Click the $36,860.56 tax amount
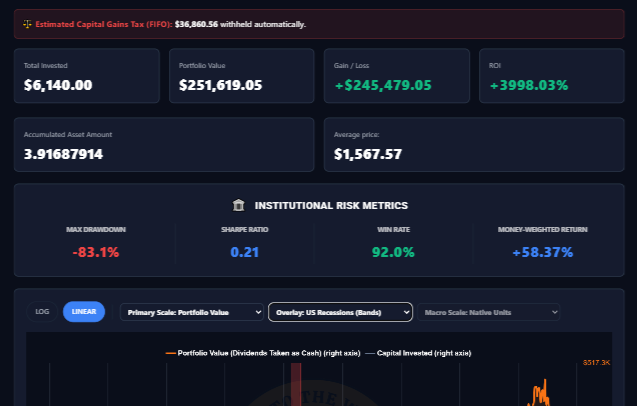Screen dimensions: 637x406 coord(196,24)
